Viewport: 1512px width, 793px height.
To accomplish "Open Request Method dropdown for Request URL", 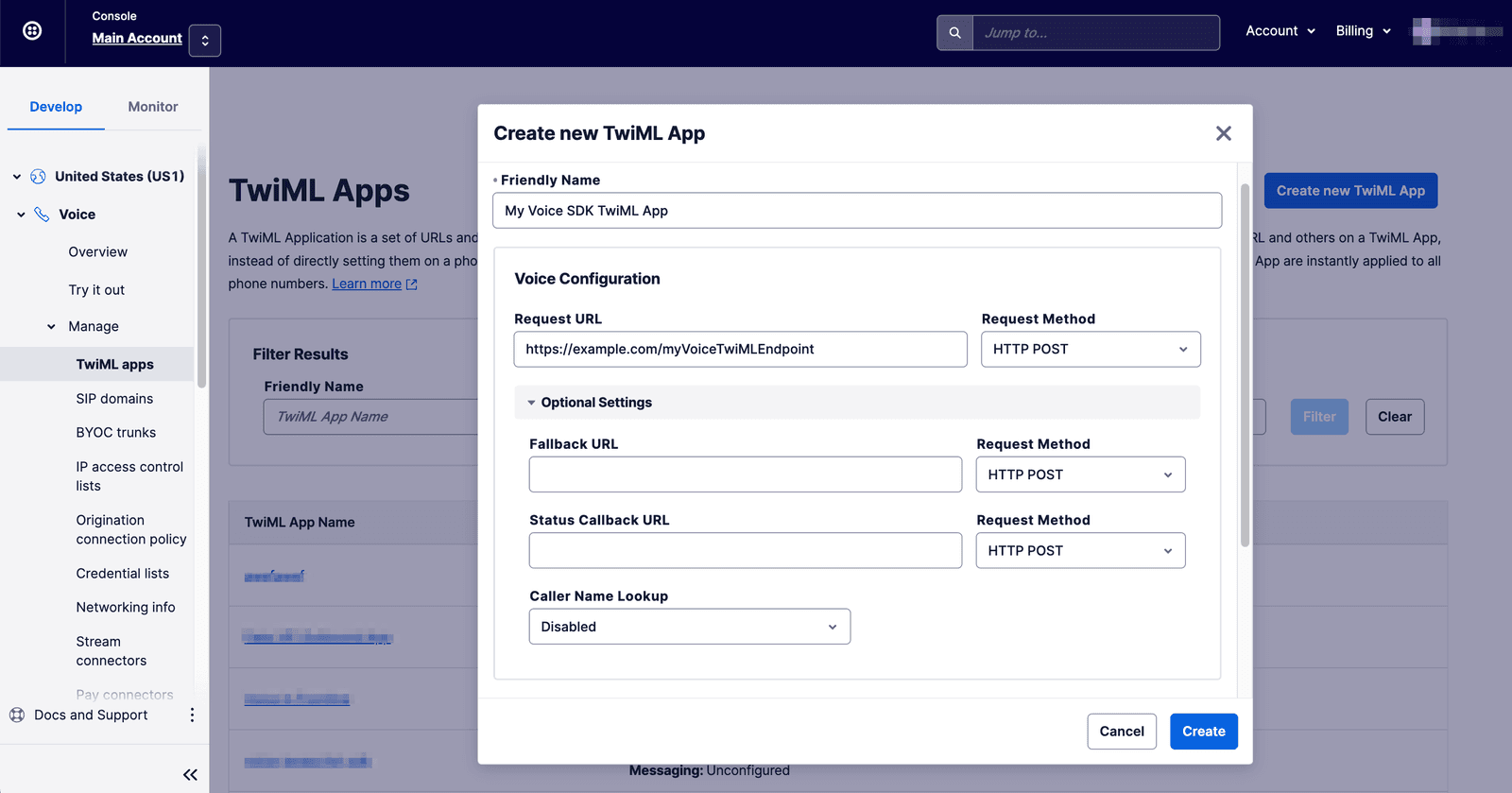I will click(x=1090, y=350).
